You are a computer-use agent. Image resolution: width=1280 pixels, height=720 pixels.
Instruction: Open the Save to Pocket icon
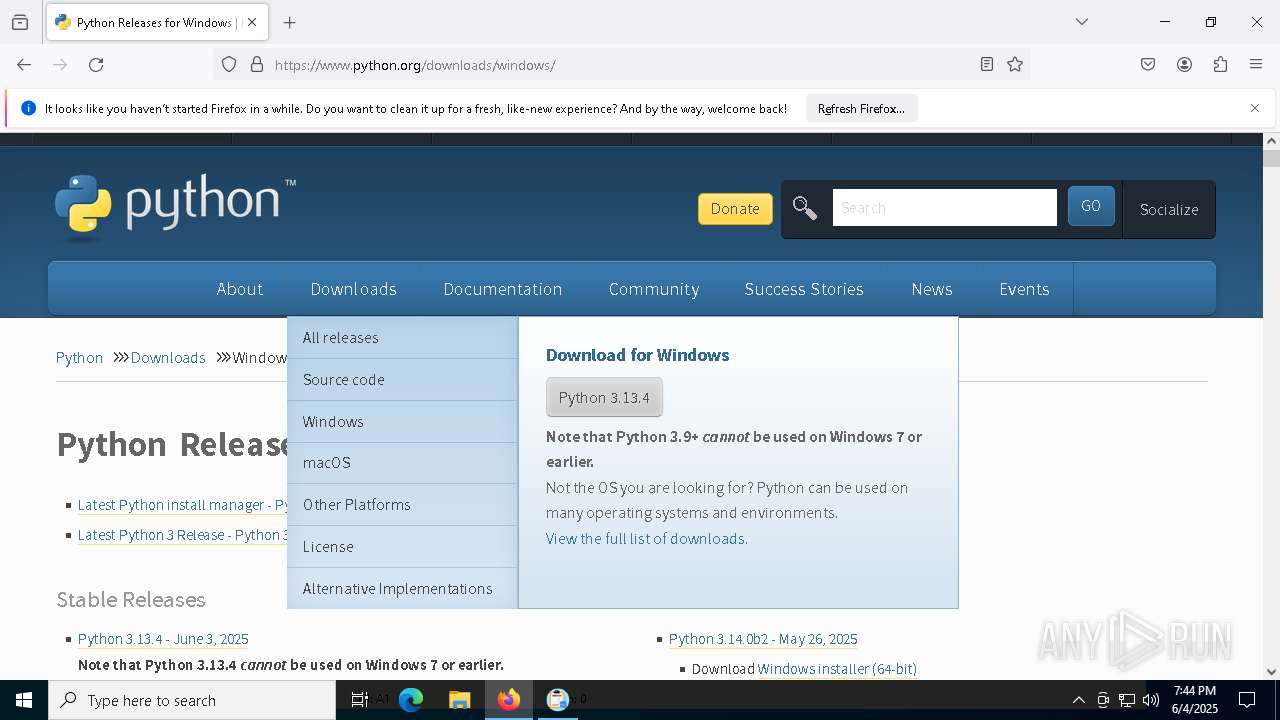tap(1148, 65)
